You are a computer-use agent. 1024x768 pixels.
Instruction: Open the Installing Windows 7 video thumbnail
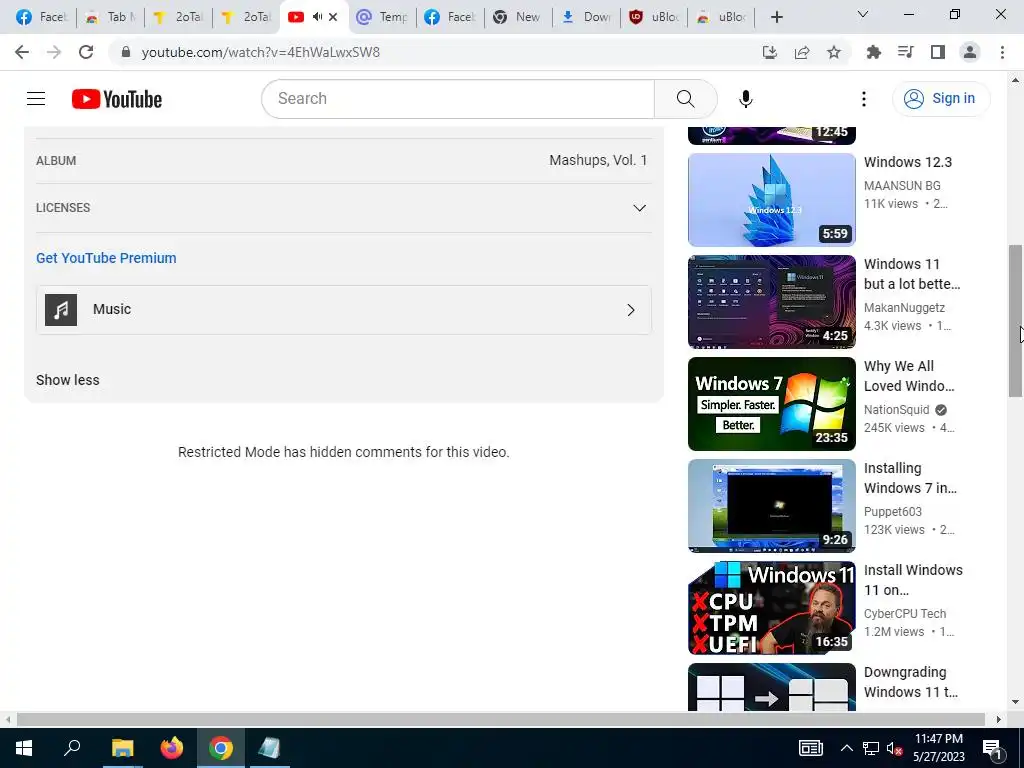click(x=771, y=505)
